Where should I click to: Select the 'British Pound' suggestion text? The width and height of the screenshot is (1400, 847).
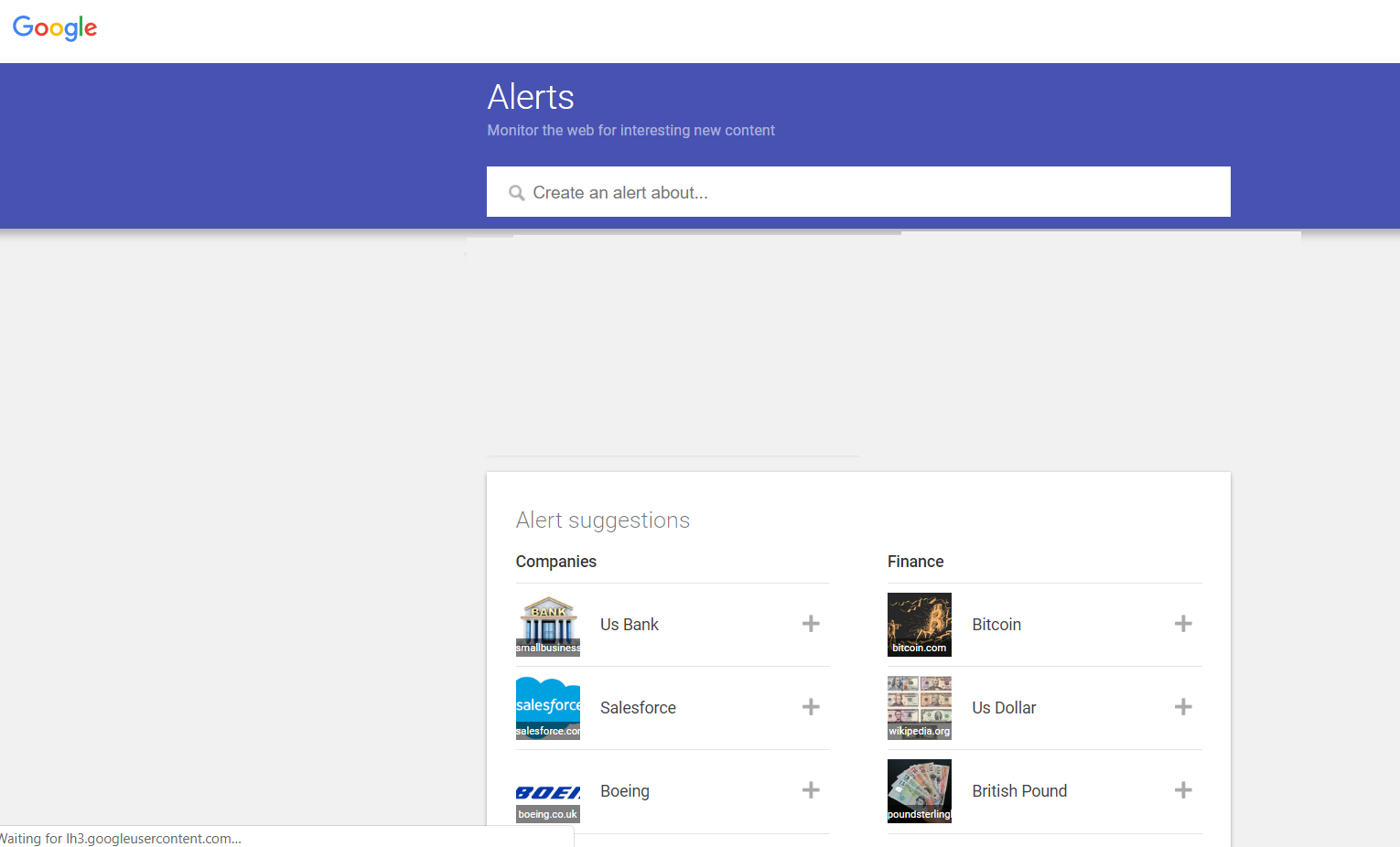[1019, 791]
